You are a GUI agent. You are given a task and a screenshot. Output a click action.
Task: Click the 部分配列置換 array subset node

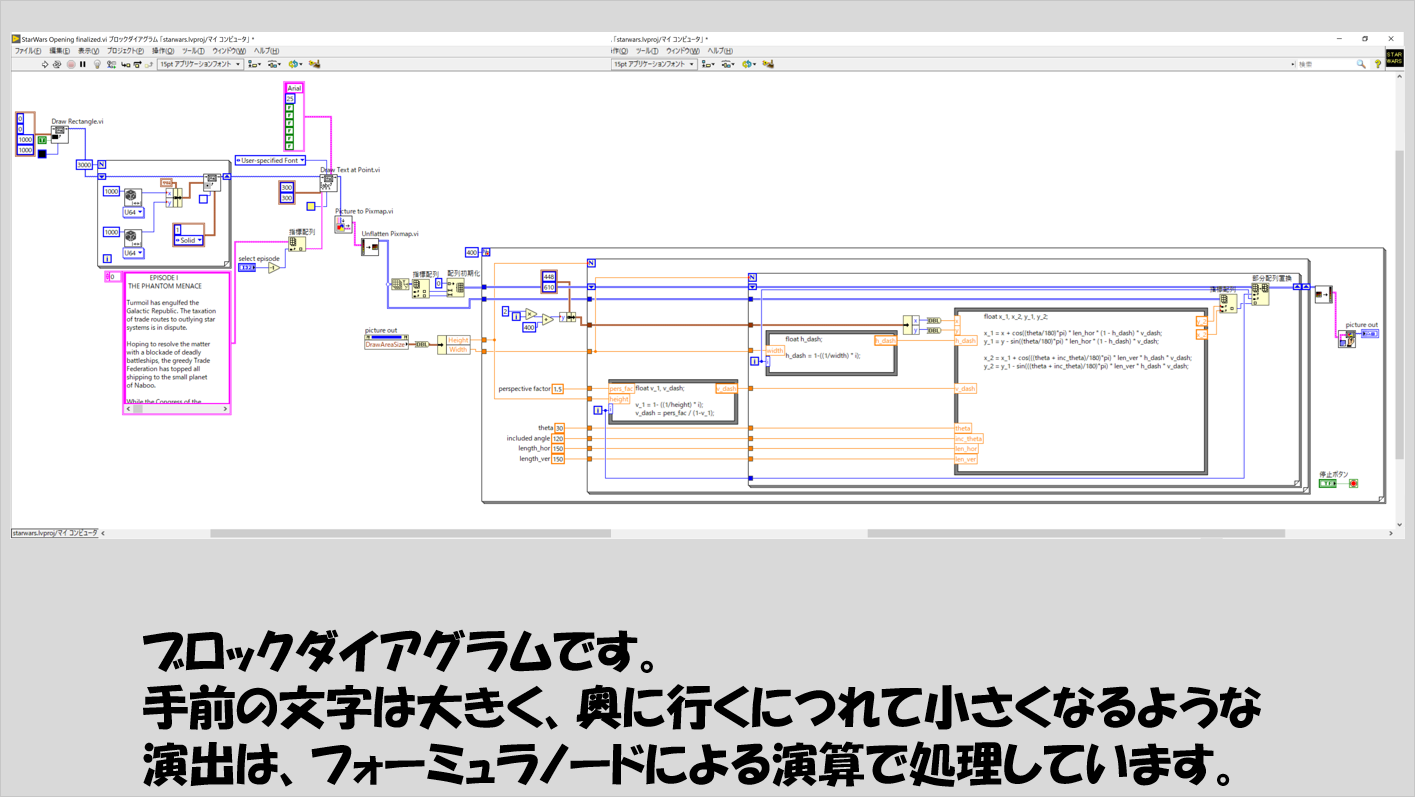[1260, 292]
